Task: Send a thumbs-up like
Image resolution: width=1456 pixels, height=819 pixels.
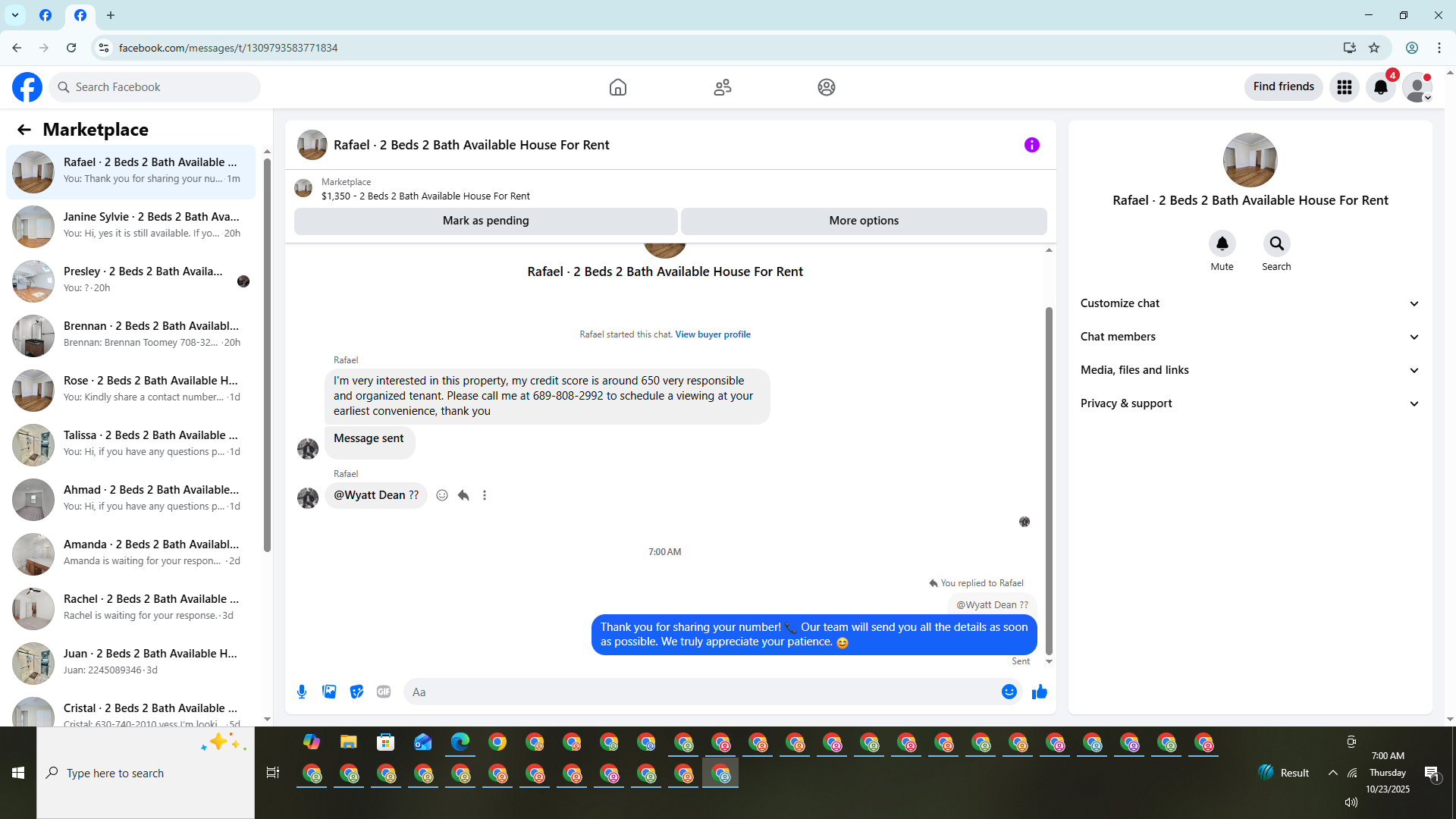Action: pos(1039,692)
